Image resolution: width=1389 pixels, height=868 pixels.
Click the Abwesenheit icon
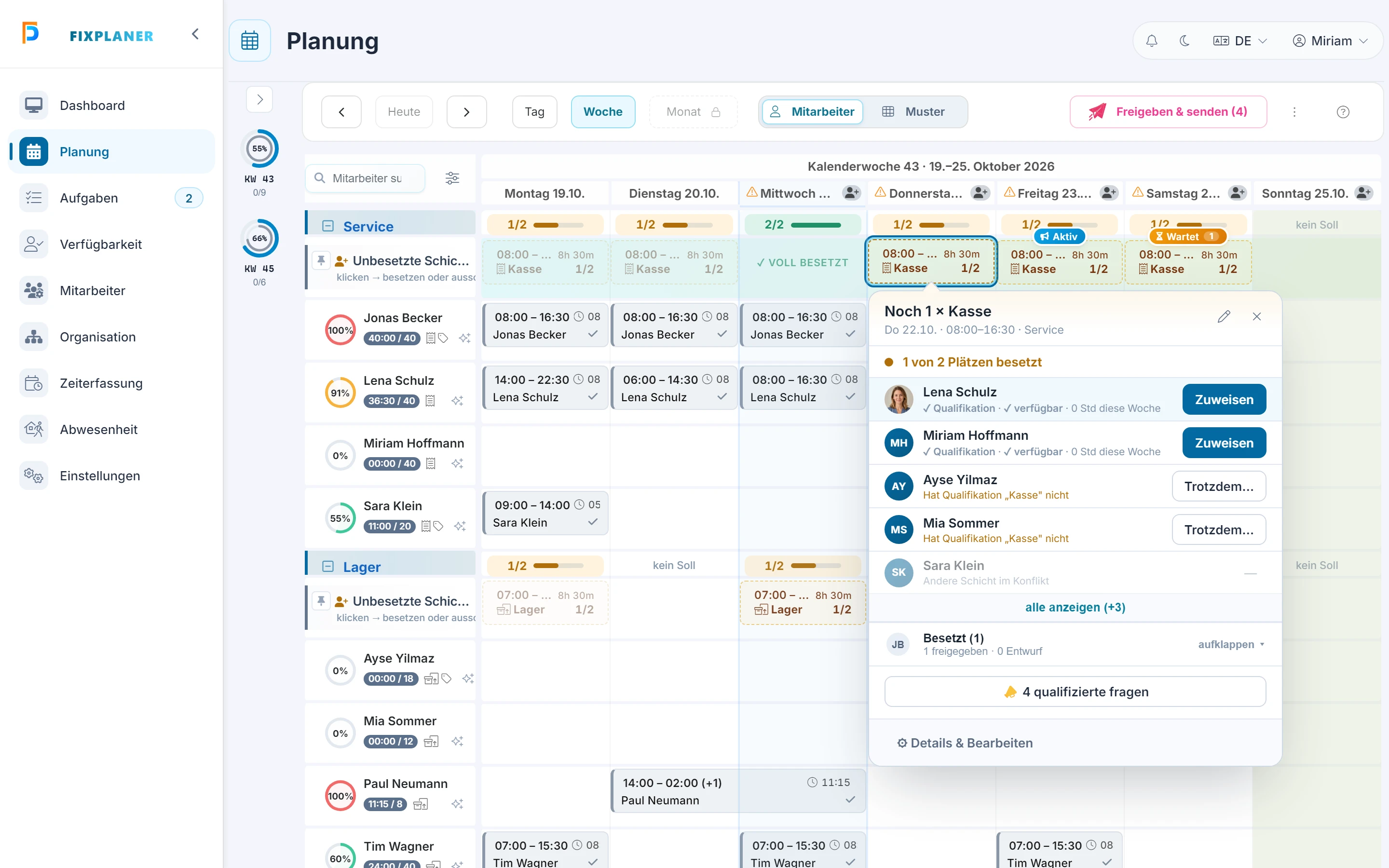pyautogui.click(x=33, y=429)
